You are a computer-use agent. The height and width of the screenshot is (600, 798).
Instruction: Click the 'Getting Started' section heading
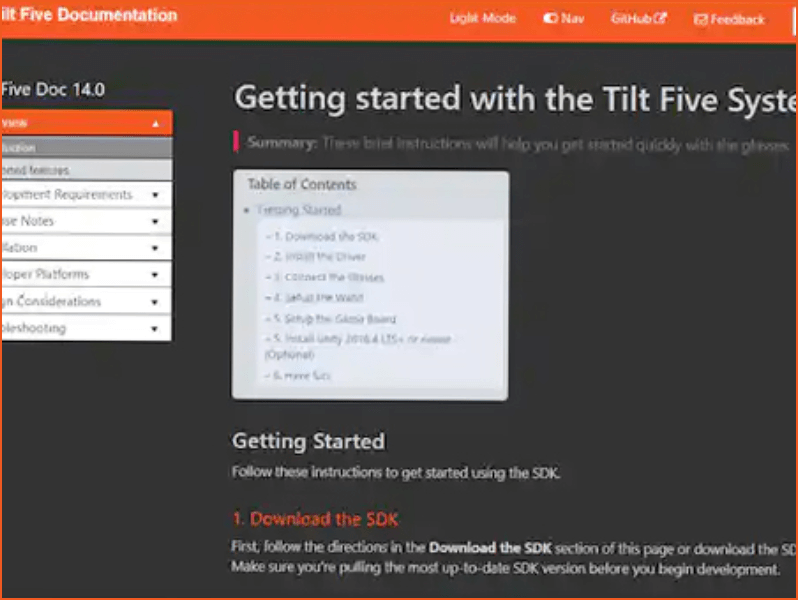pos(308,441)
